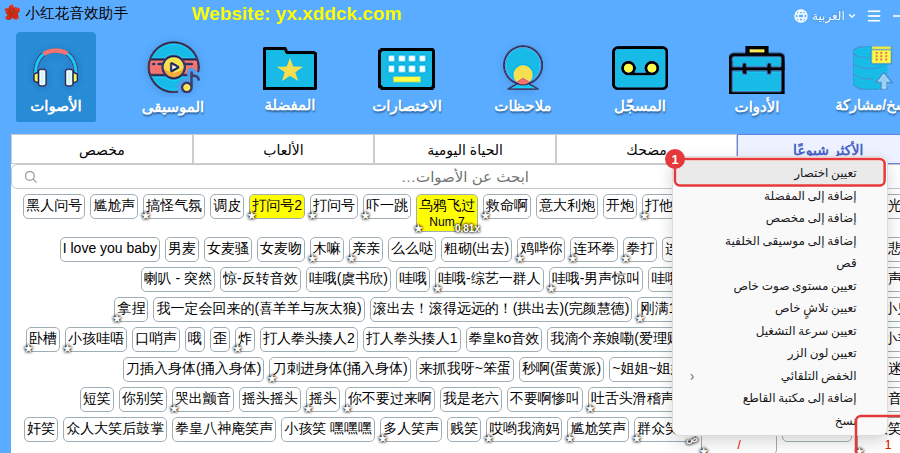Screen dimensions: 900x453
Task: Play the 开炮 sound
Action: (x=620, y=206)
